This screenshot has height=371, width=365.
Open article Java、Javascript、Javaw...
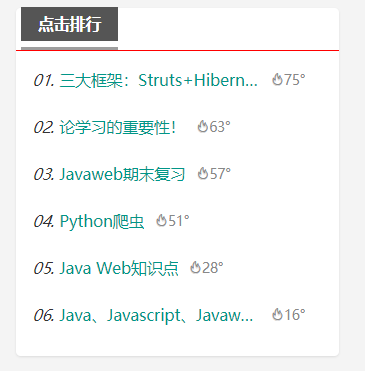click(x=156, y=315)
